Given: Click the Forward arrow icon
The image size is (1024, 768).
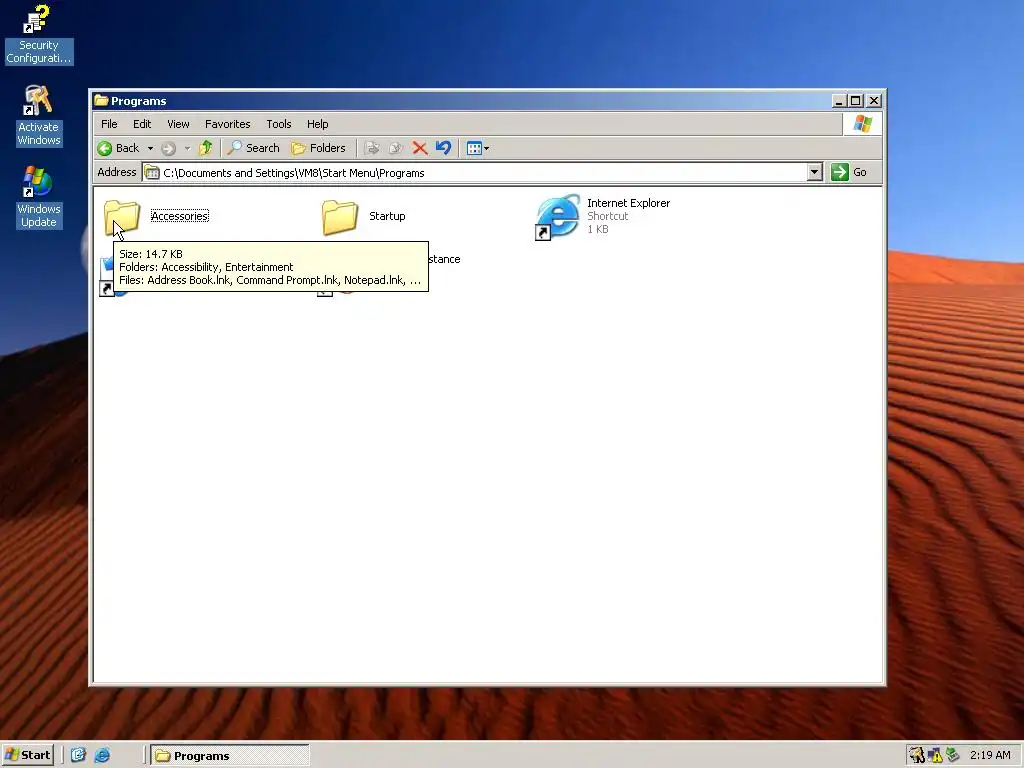Looking at the screenshot, I should point(168,148).
